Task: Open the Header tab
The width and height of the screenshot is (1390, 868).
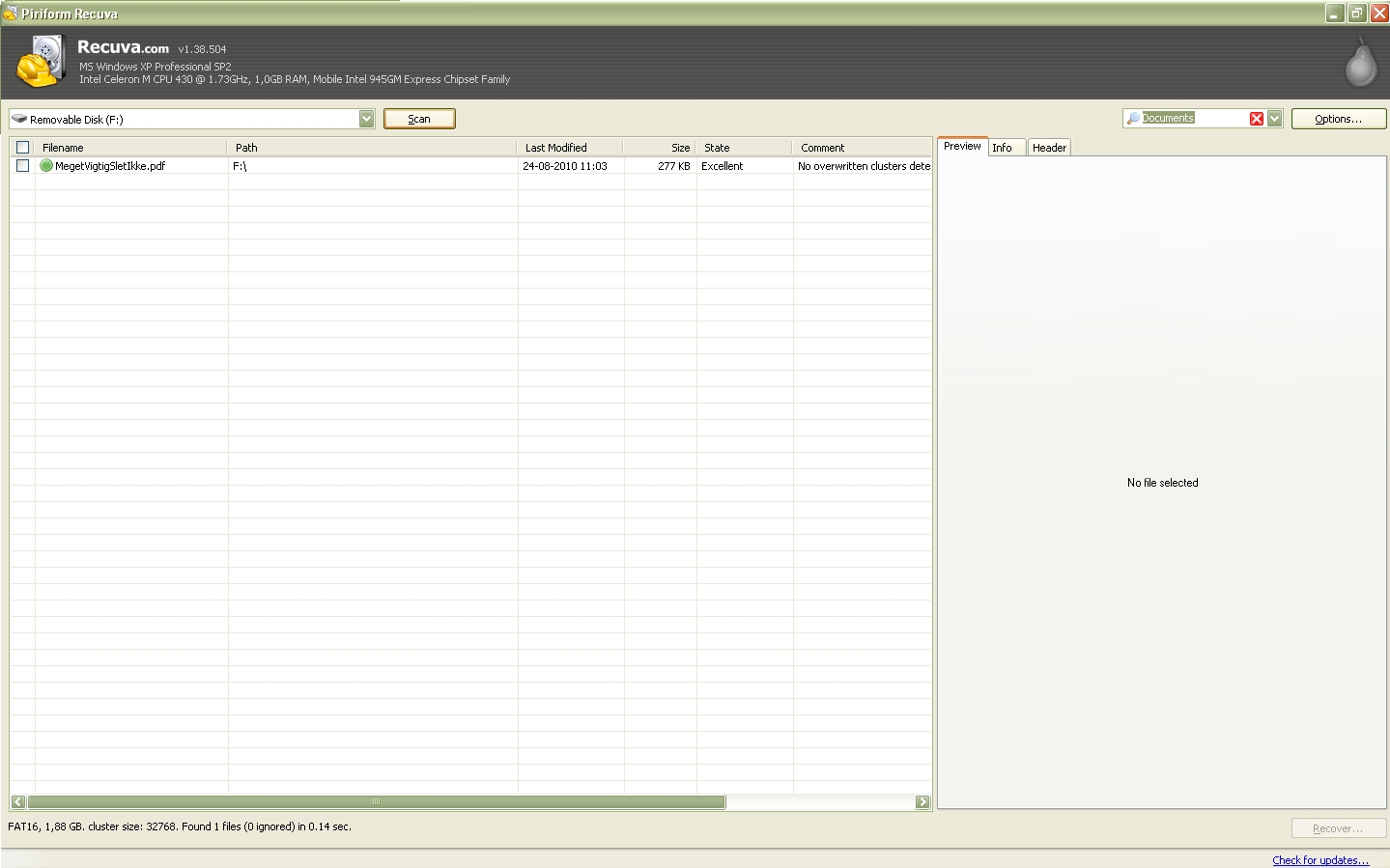Action: click(x=1049, y=148)
